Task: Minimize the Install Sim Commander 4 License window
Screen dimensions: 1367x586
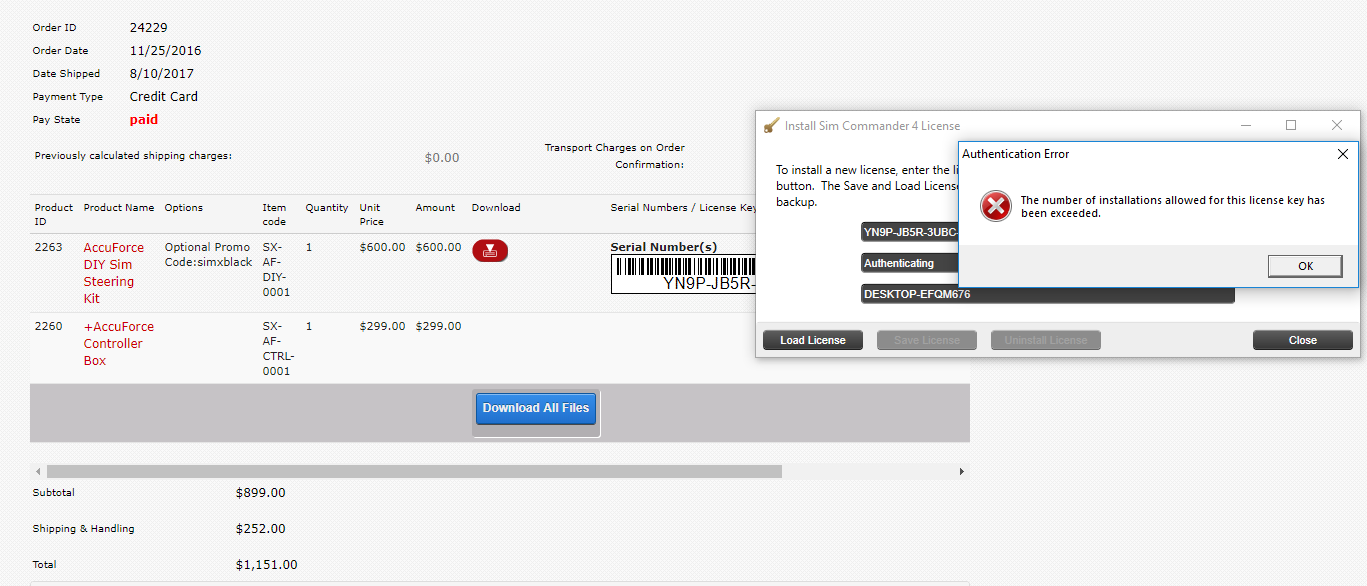Action: coord(1246,126)
